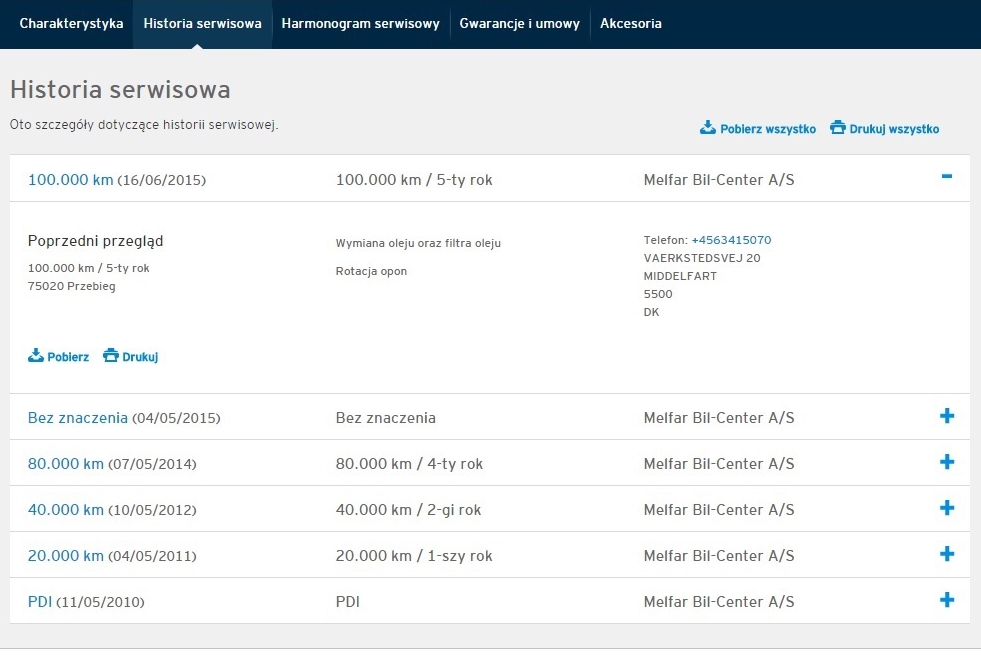Open the PDI entry link
This screenshot has width=981, height=665.
point(39,602)
